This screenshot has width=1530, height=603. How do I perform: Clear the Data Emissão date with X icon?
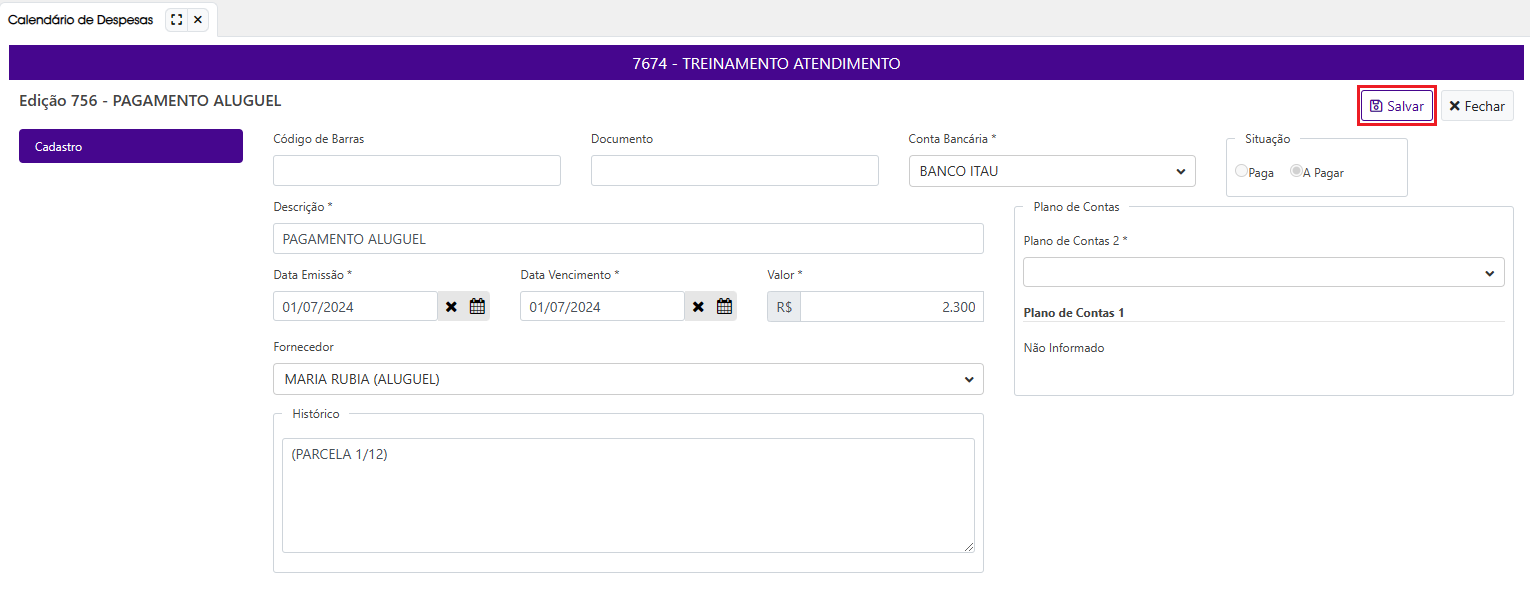[451, 307]
